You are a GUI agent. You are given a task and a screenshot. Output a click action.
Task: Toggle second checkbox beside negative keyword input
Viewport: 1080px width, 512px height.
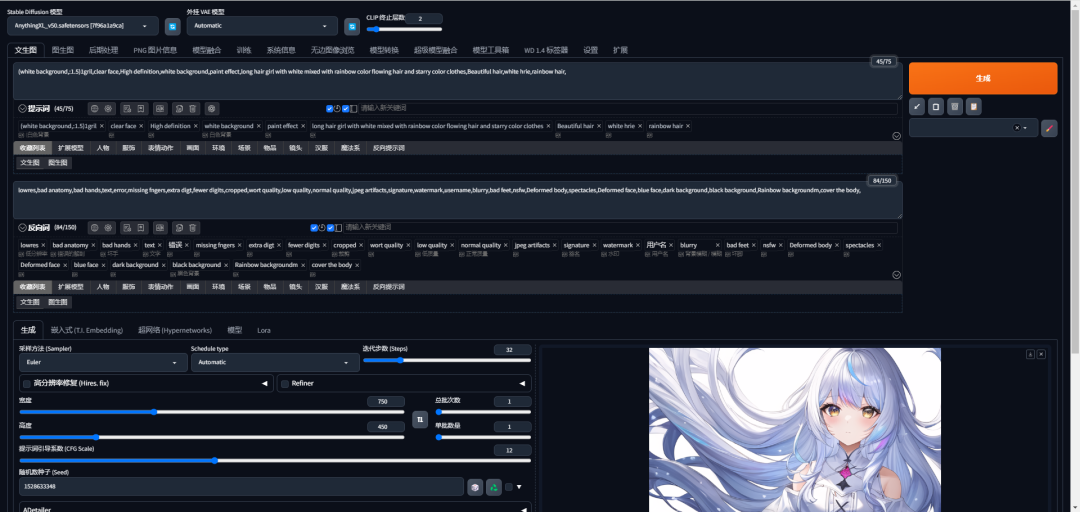click(x=330, y=227)
